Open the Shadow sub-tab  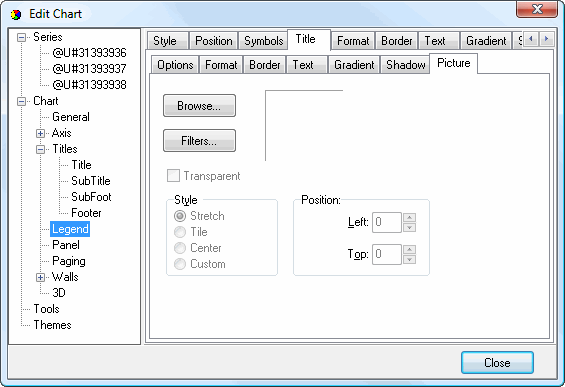[x=405, y=65]
